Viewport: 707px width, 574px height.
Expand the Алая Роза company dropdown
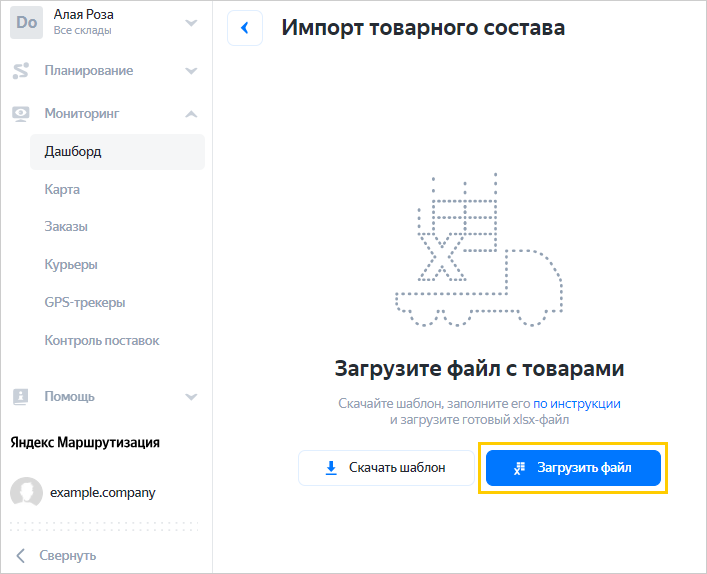coord(191,22)
